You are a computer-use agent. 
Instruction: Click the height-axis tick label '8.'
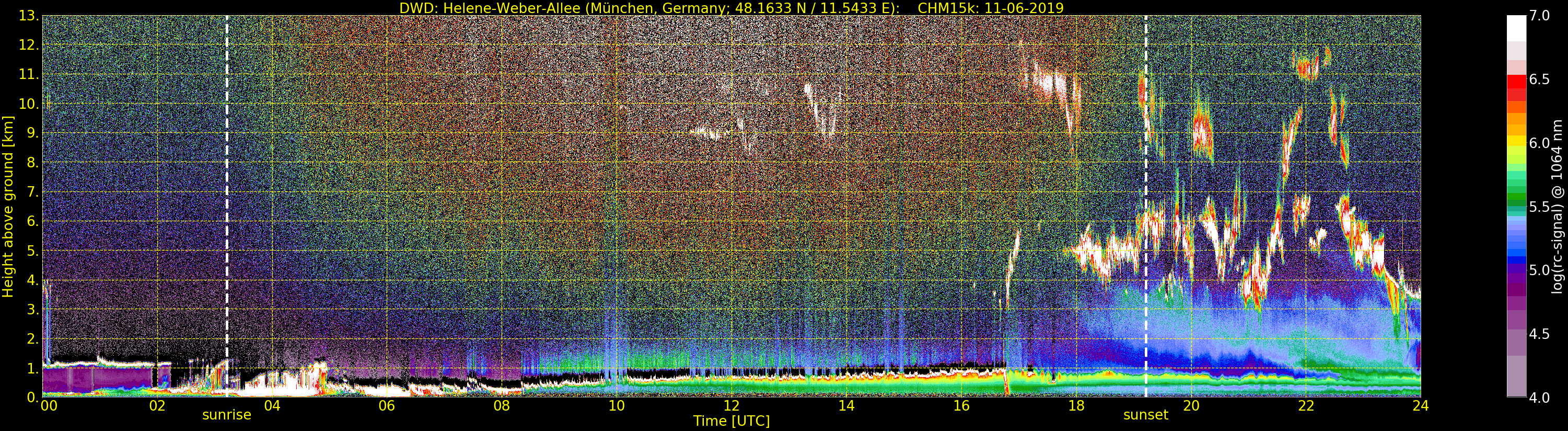tap(32, 162)
